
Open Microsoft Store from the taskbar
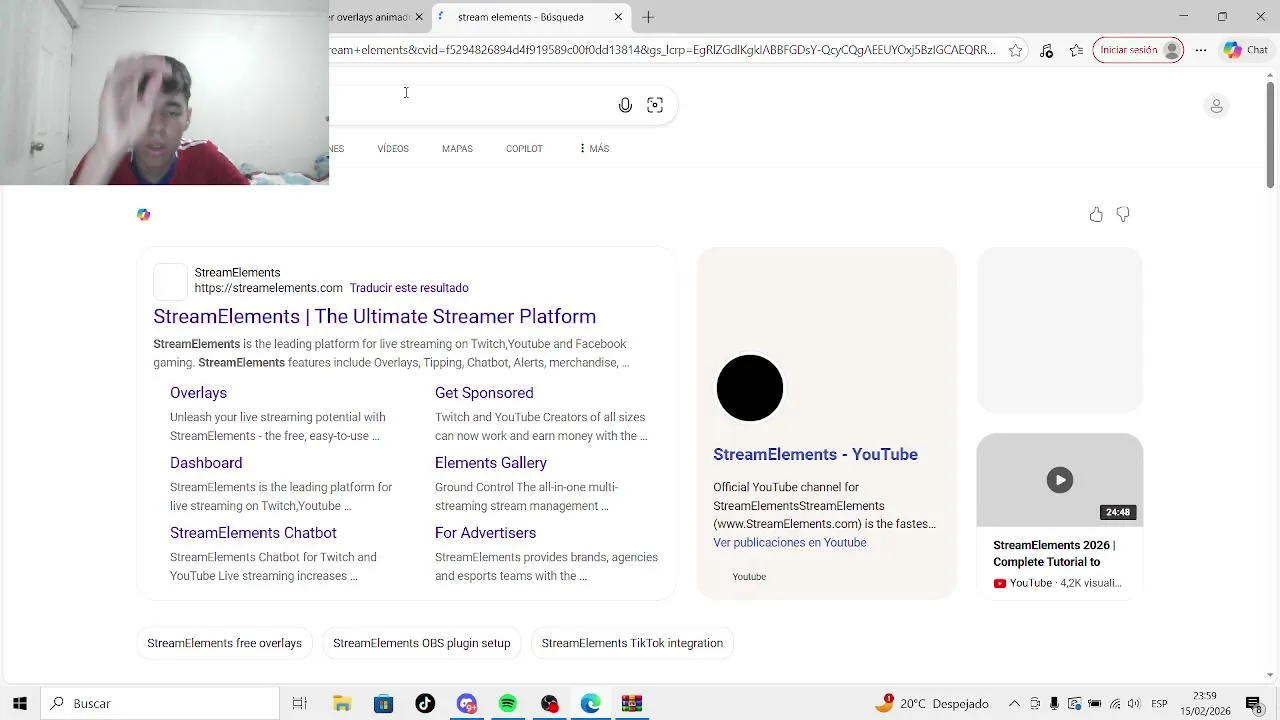tap(383, 703)
